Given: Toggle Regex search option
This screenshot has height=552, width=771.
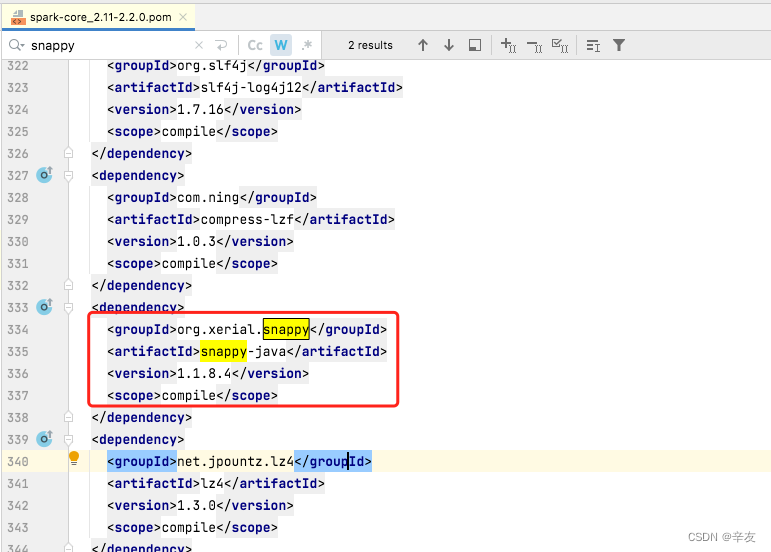Looking at the screenshot, I should [307, 45].
